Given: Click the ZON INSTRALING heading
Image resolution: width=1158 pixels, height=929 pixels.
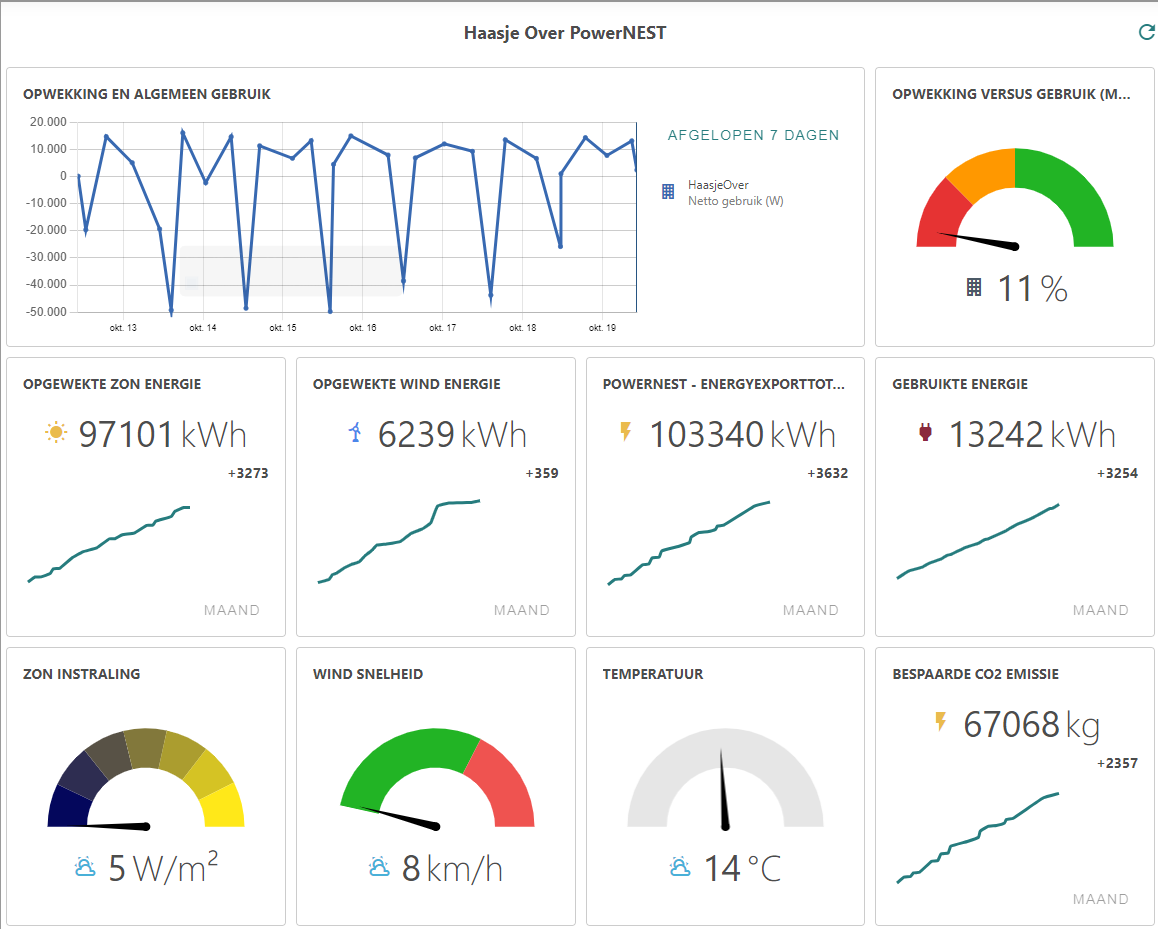Looking at the screenshot, I should 81,673.
